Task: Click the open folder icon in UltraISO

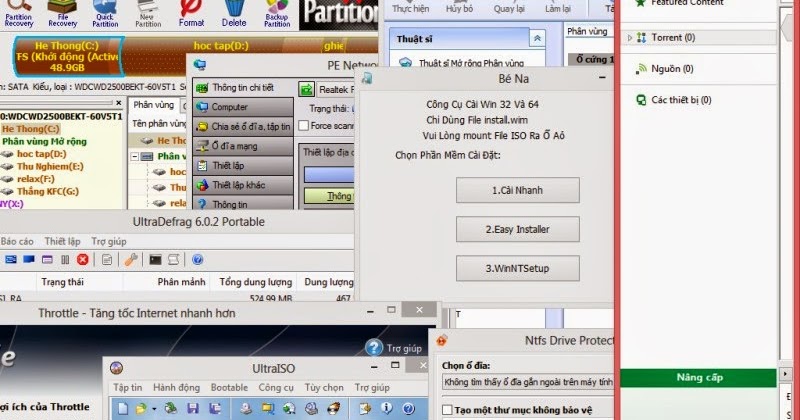Action: 140,408
